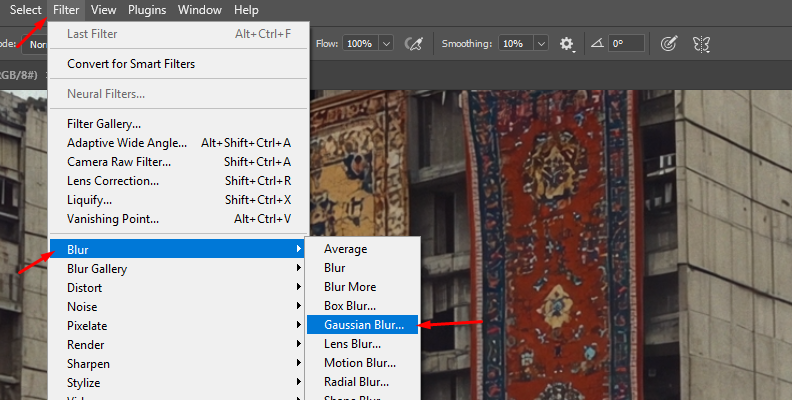Choose Gaussian Blur from Blur submenu
Viewport: 792px width, 400px height.
pyautogui.click(x=364, y=325)
